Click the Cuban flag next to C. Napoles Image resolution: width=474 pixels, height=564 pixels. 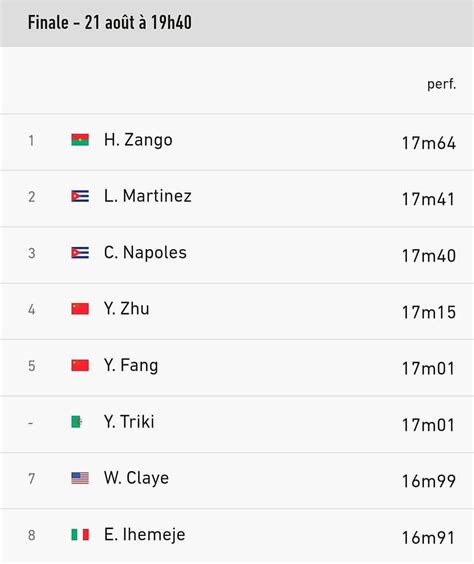coord(80,253)
